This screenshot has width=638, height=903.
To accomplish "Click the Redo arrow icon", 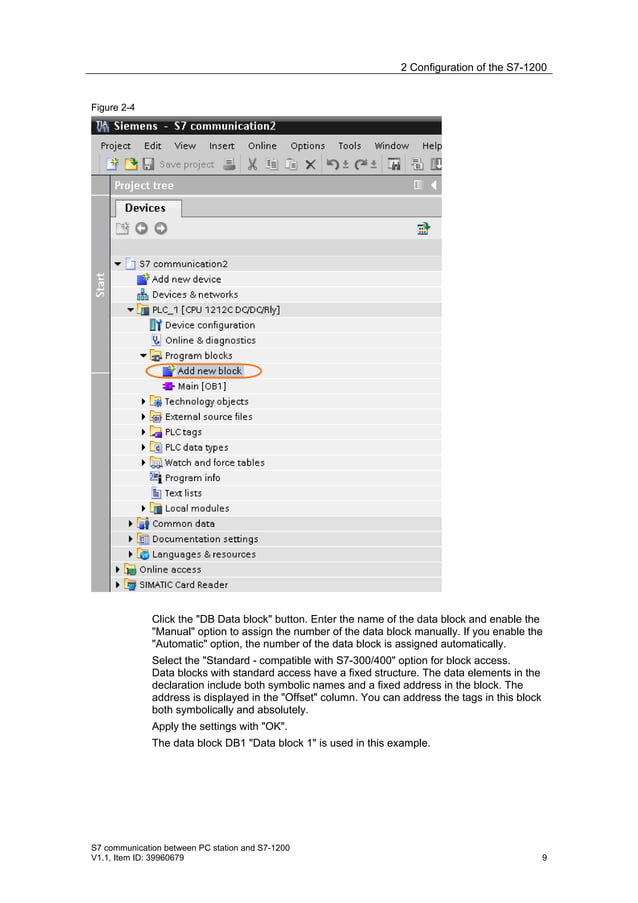I will 361,164.
